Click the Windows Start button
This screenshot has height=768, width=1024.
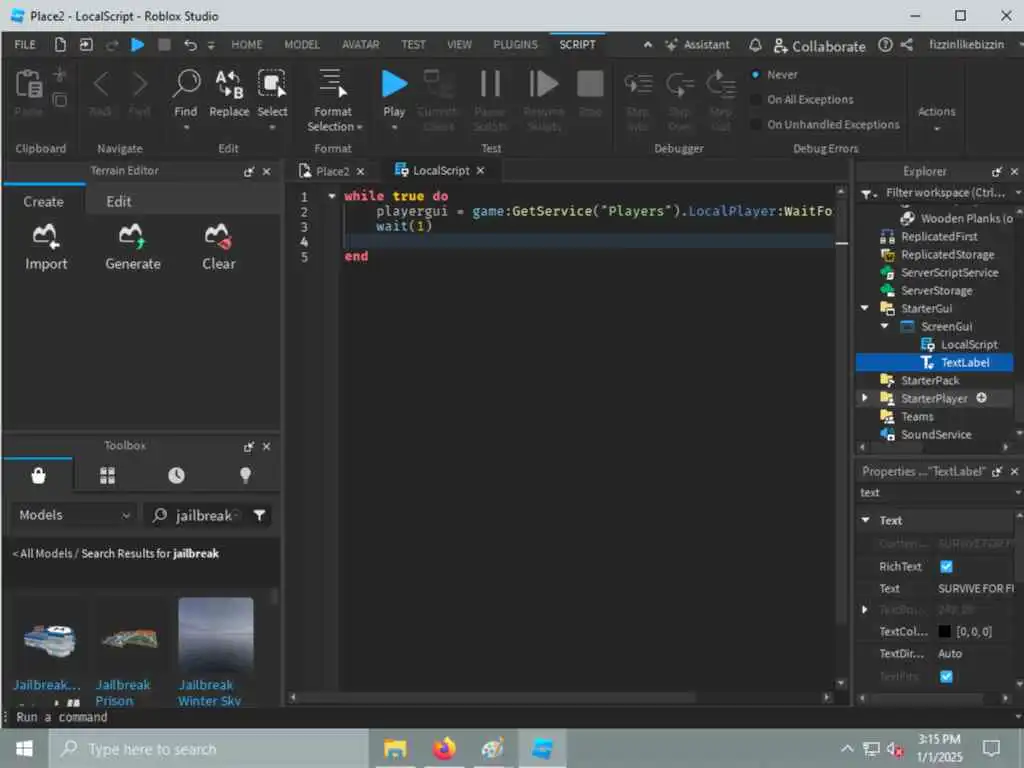click(x=24, y=748)
